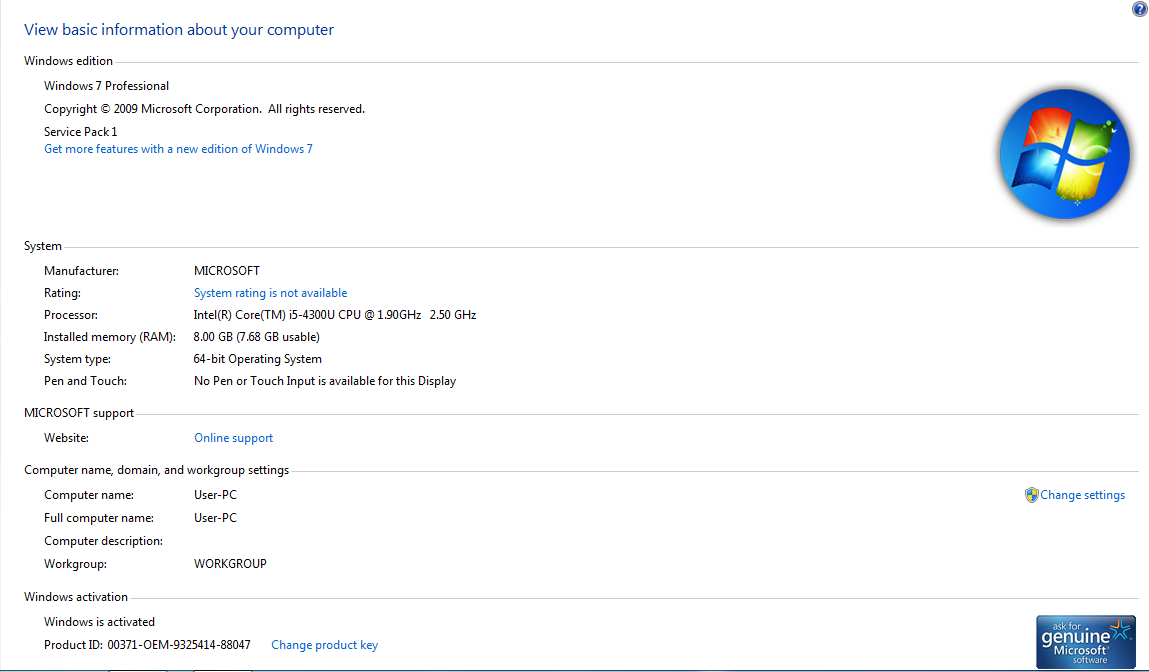Image resolution: width=1149 pixels, height=672 pixels.
Task: Click the Manufacturer: label
Action: pos(81,270)
